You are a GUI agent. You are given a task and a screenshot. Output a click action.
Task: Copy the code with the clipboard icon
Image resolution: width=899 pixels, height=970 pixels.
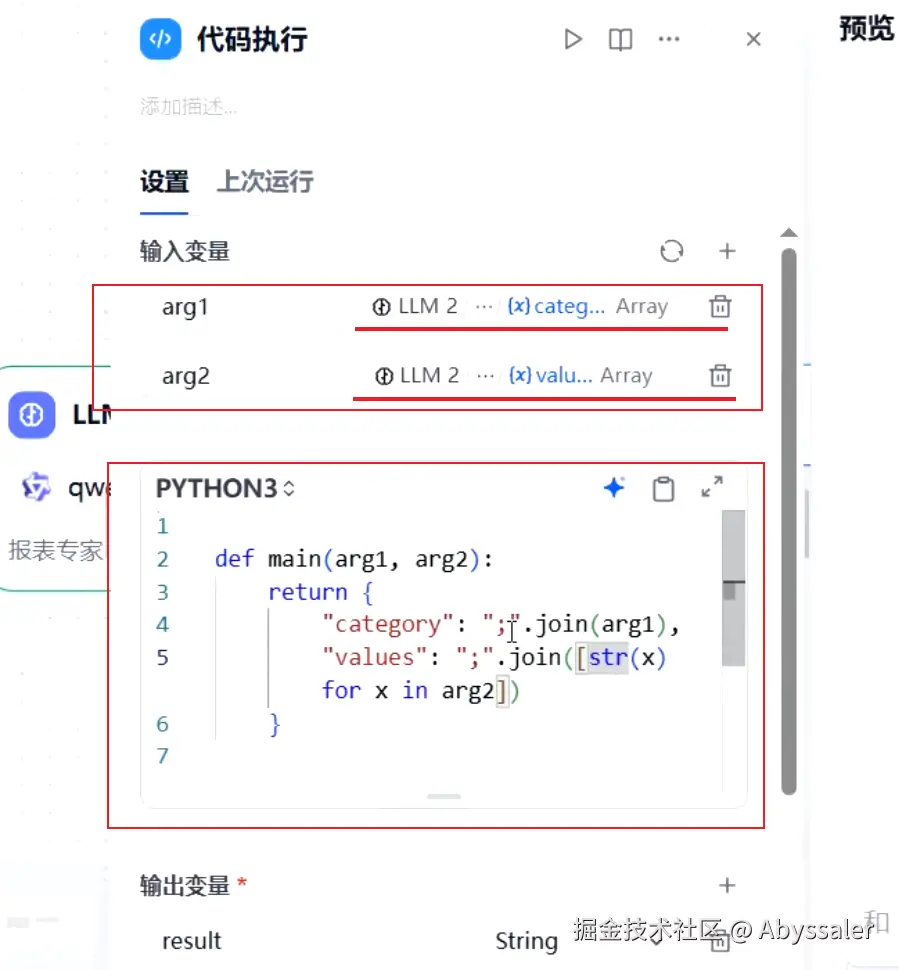pos(663,487)
